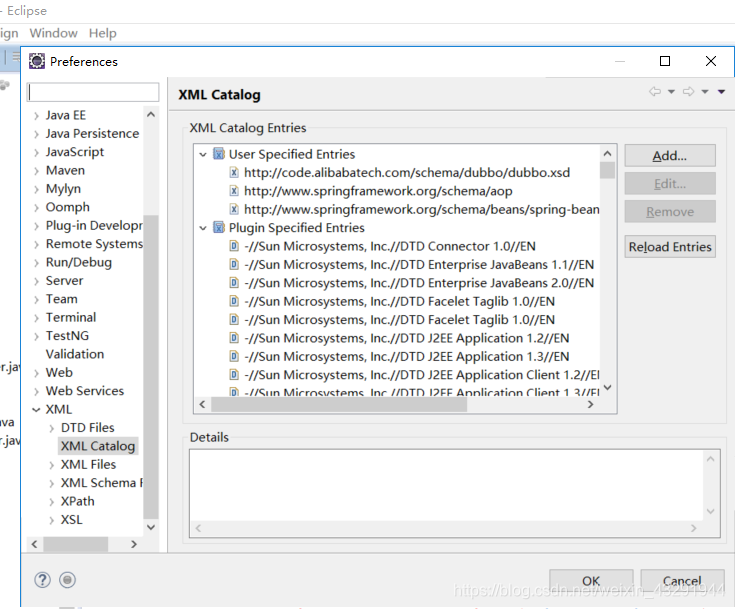The image size is (735, 609).
Task: Collapse the User Specified Entries node
Action: point(203,154)
